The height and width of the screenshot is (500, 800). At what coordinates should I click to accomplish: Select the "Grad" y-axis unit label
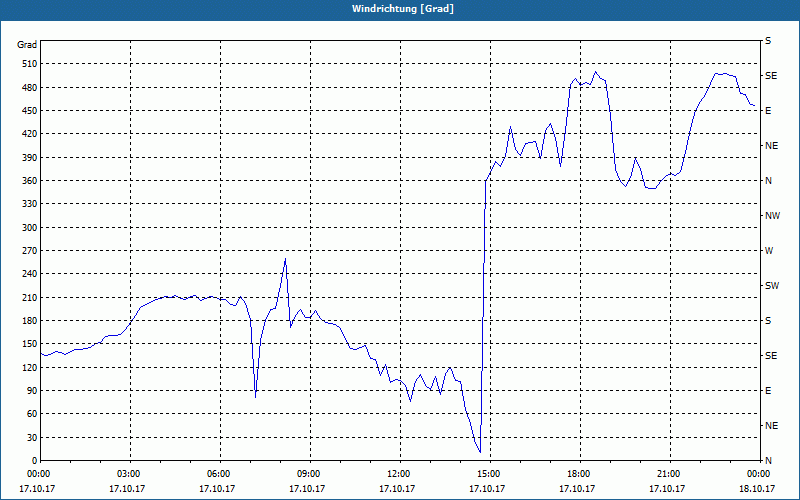(27, 45)
